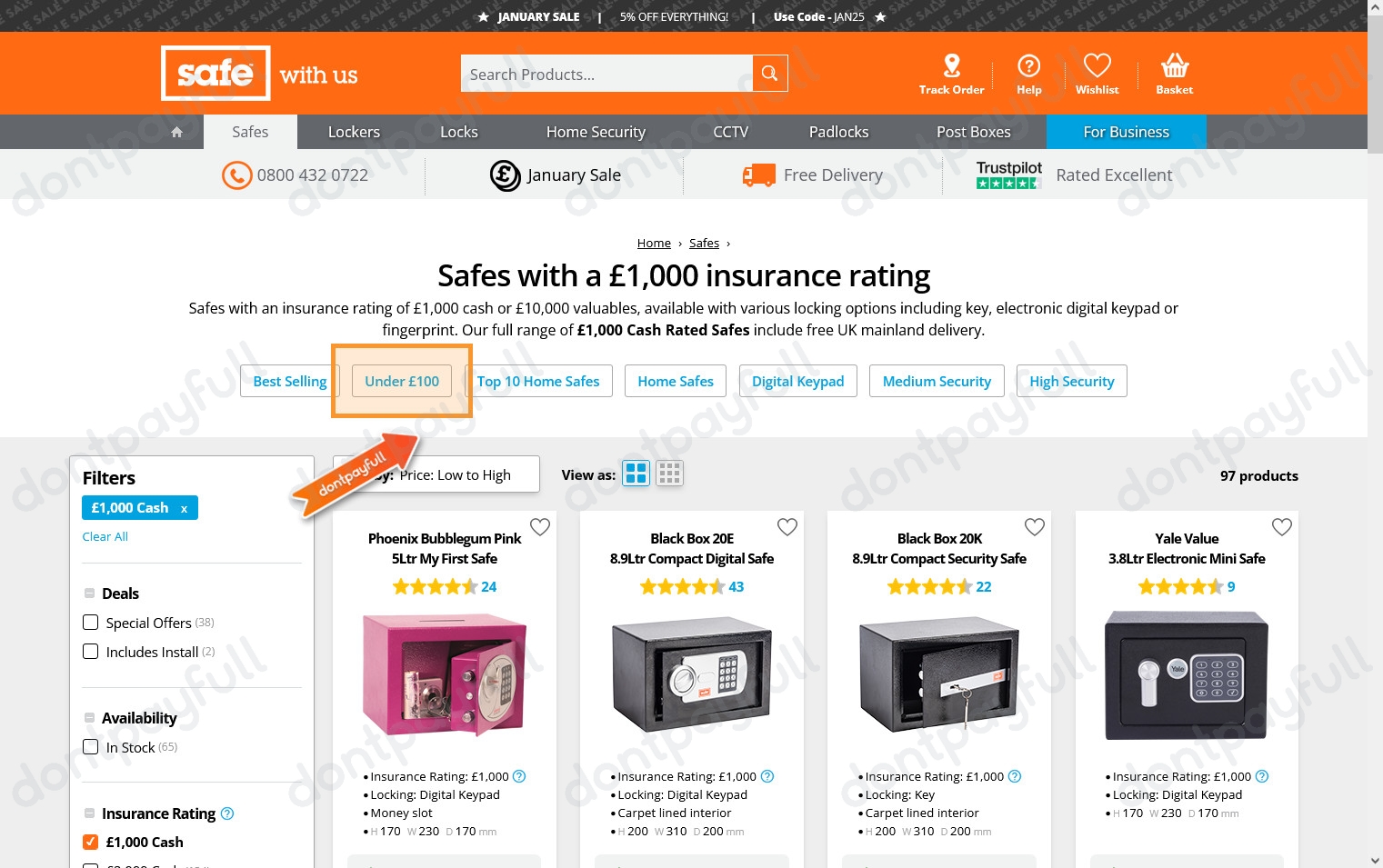Open the Track Order pin icon
Viewport: 1383px width, 868px height.
tap(951, 65)
